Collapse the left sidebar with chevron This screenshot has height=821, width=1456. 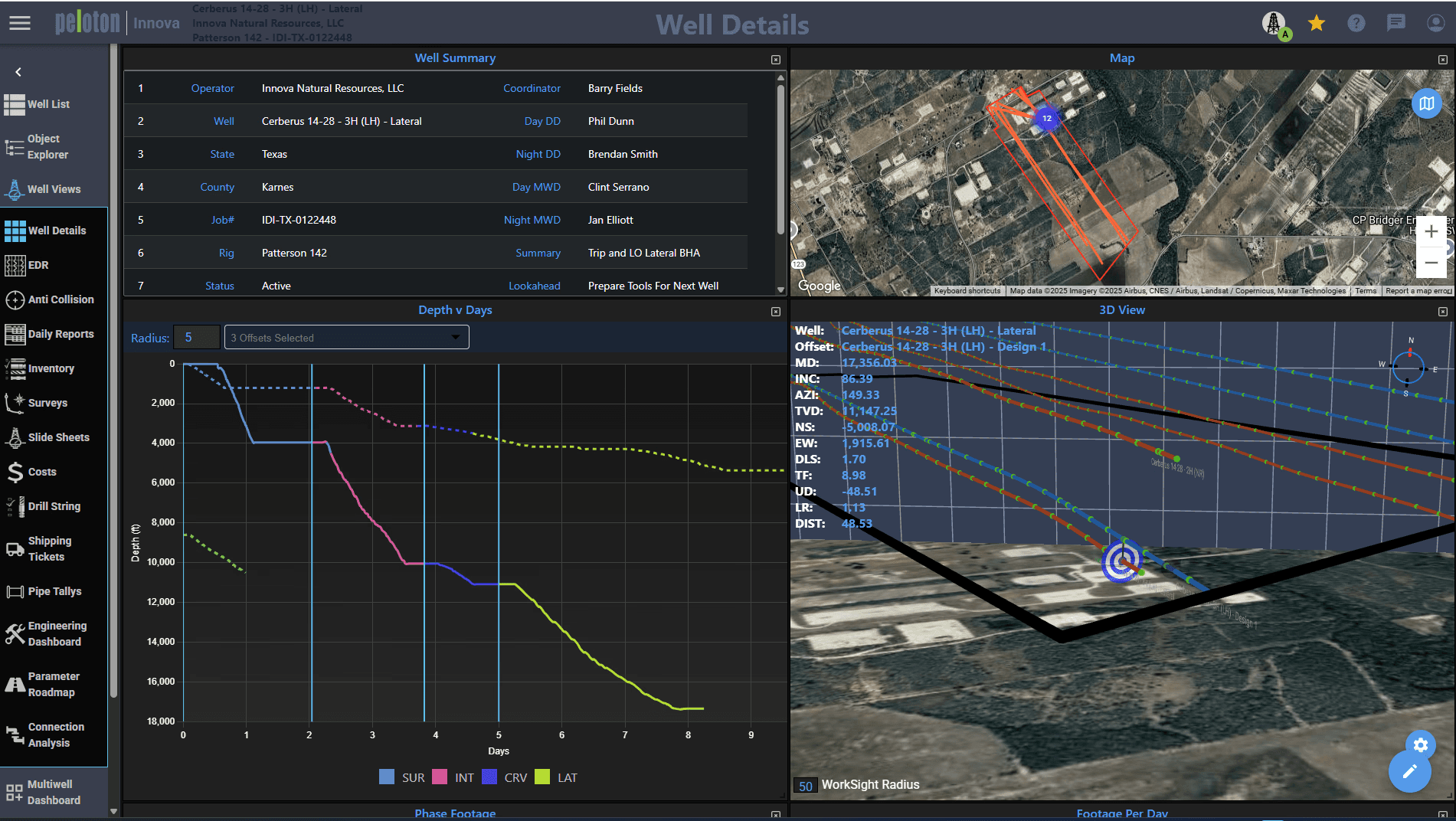pos(18,72)
